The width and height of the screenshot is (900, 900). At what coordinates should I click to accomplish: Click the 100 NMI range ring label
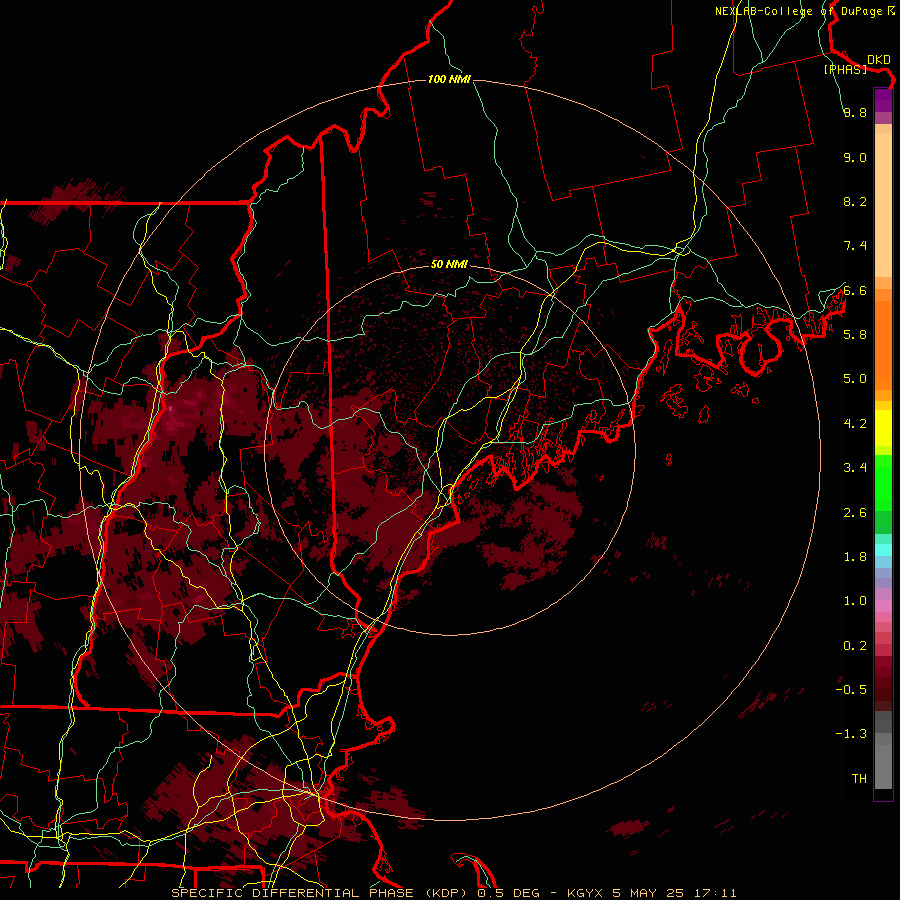tap(449, 79)
